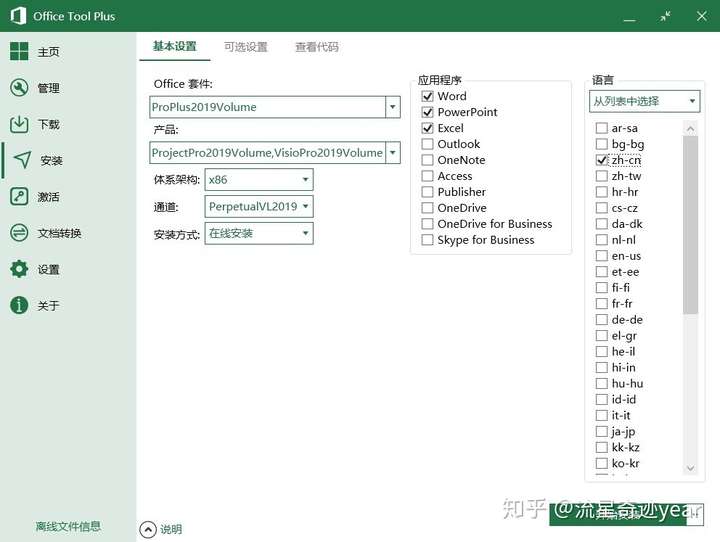Click the Office Tool Plus logo icon
720x542 pixels.
[18, 16]
